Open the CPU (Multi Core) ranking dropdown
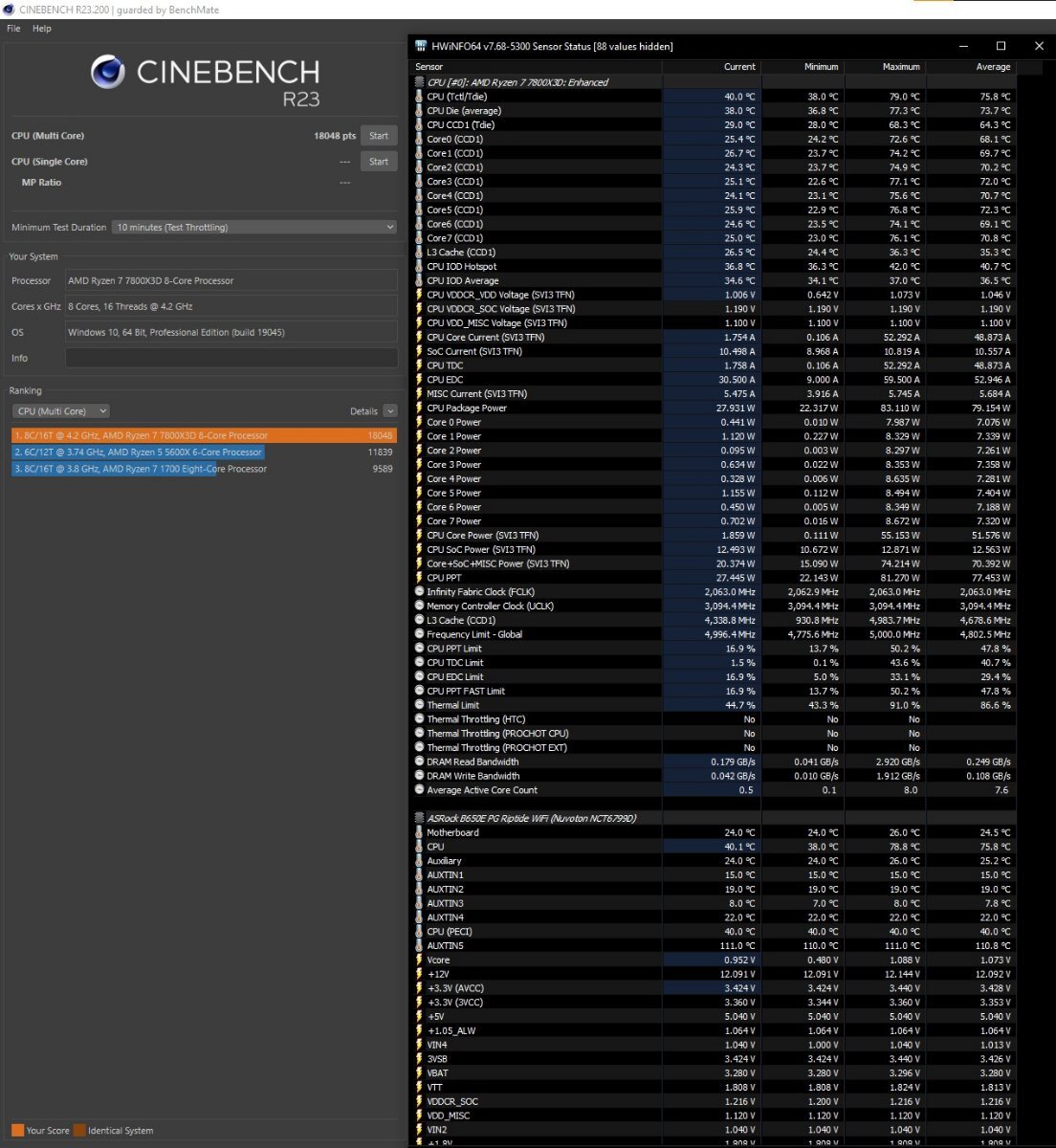Screen dimensions: 1056x1148 60,411
